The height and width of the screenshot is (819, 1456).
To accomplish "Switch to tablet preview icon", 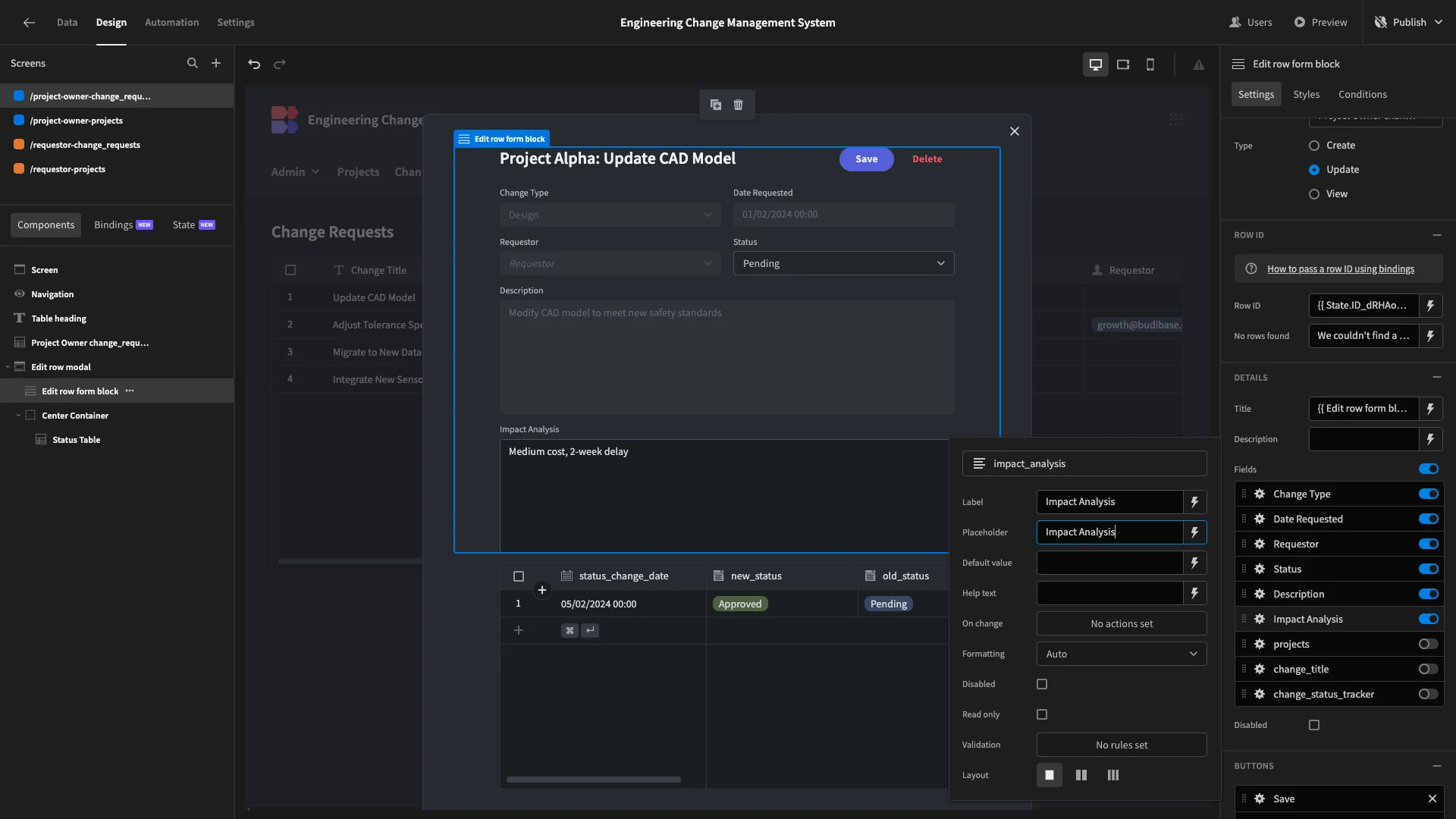I will (x=1123, y=64).
